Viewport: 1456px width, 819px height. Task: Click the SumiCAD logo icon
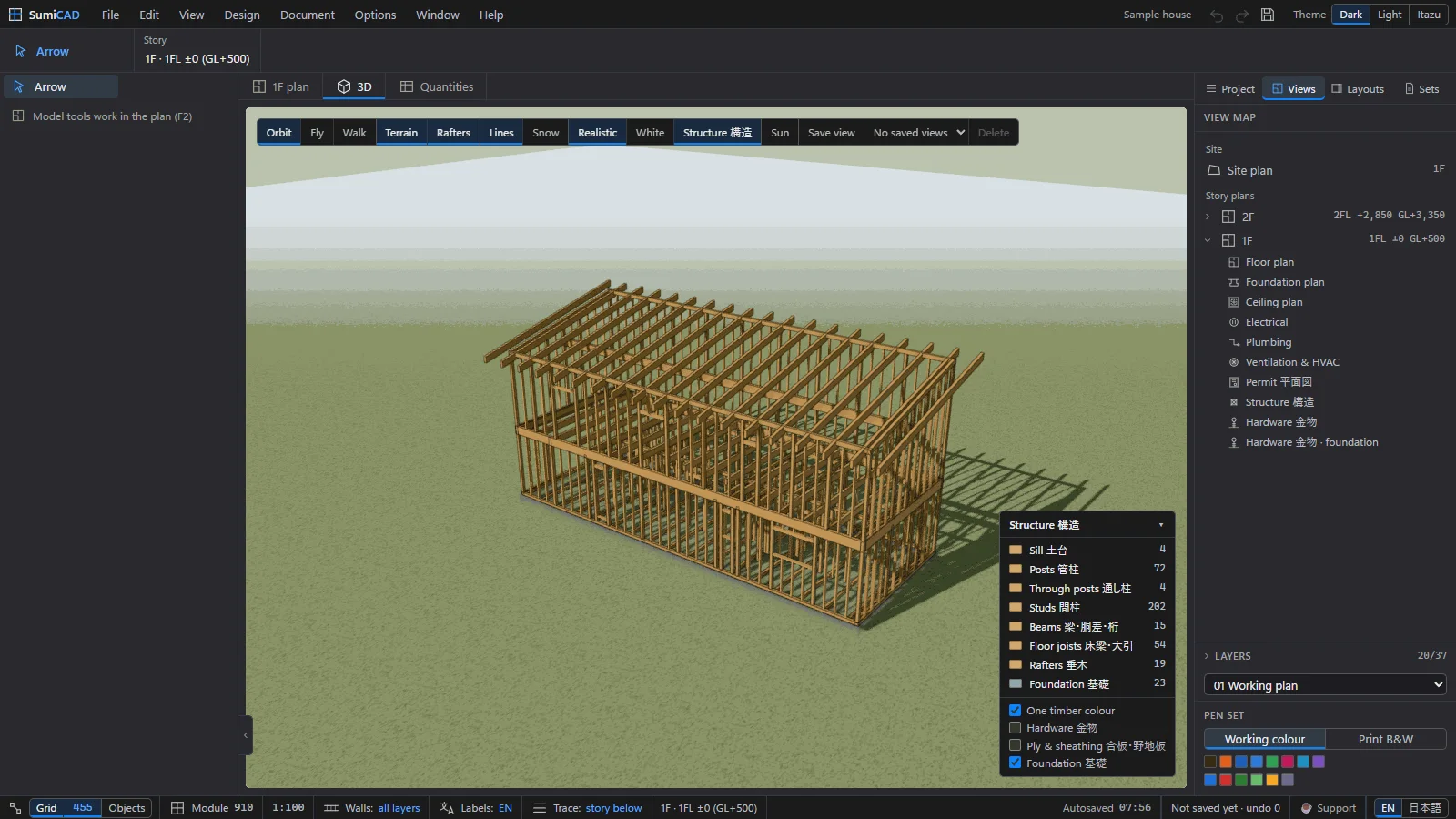(x=15, y=15)
